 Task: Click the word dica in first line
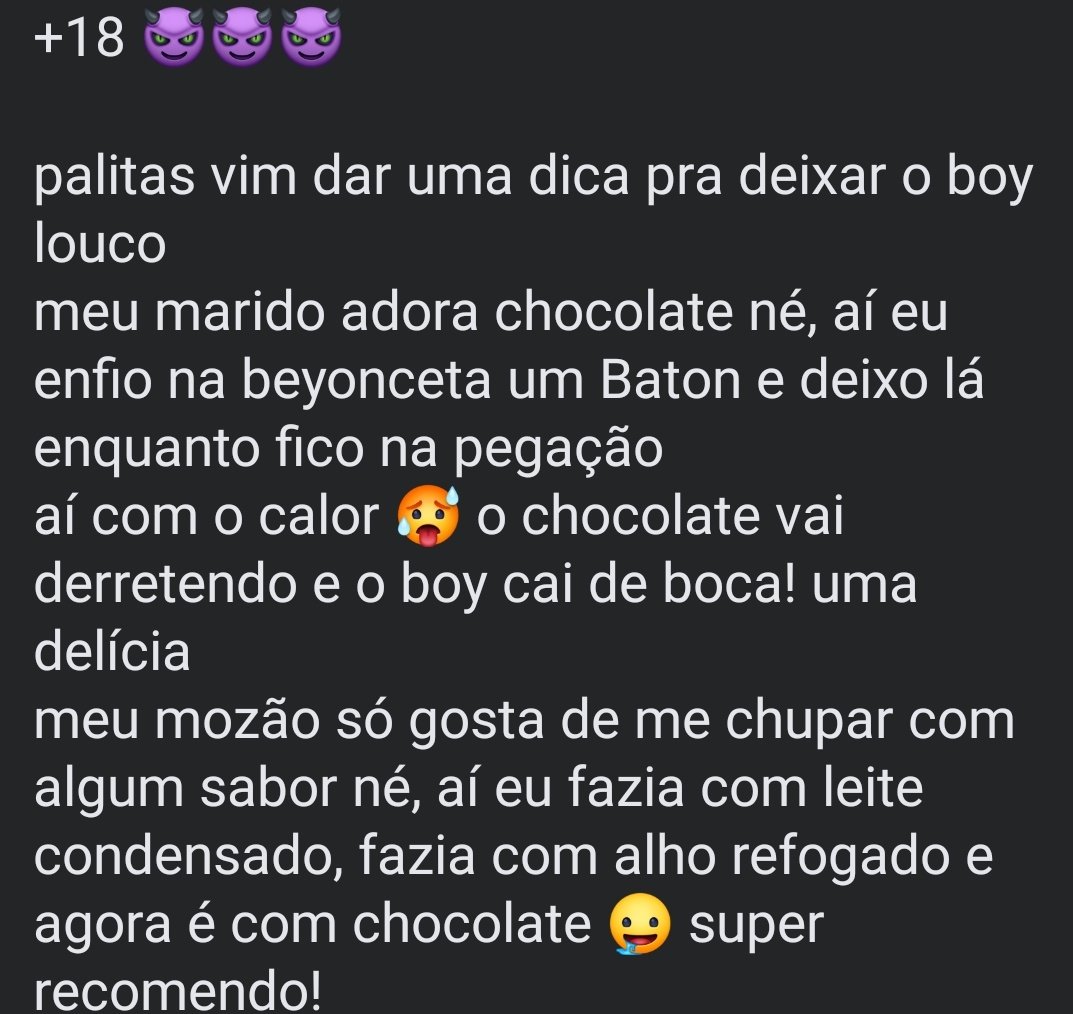578,177
